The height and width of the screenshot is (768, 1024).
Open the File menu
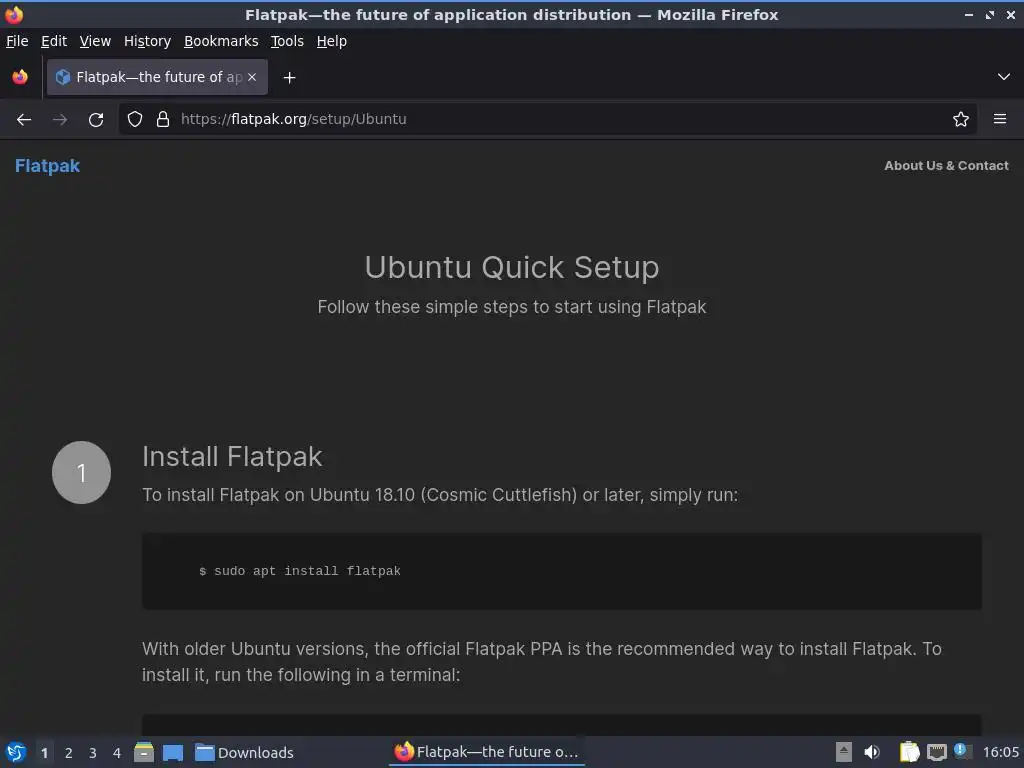(x=17, y=41)
